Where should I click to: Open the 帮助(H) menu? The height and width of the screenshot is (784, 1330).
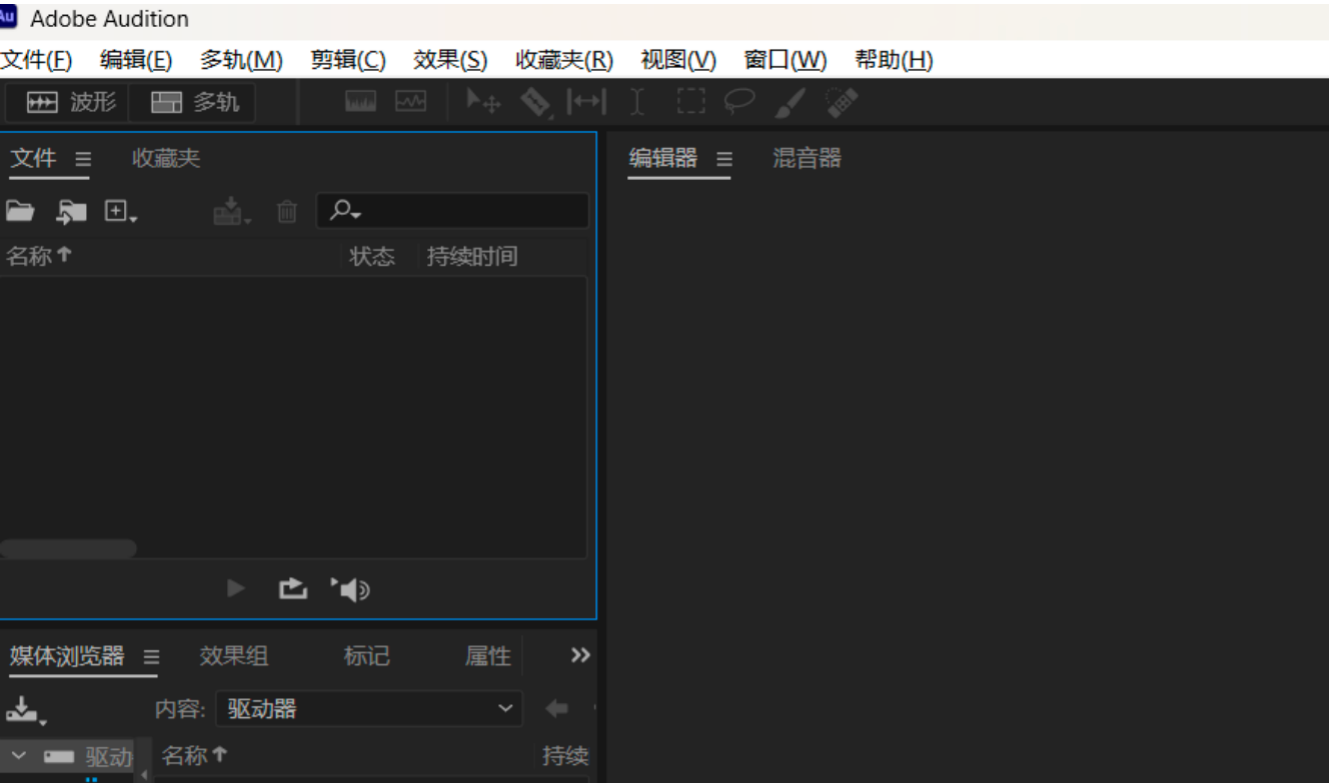click(x=894, y=60)
